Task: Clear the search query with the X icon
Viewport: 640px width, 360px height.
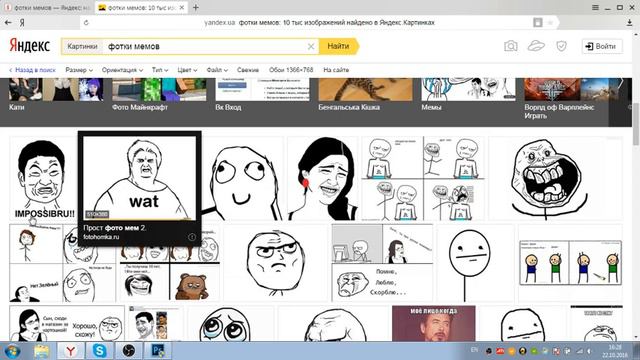Action: pos(311,47)
